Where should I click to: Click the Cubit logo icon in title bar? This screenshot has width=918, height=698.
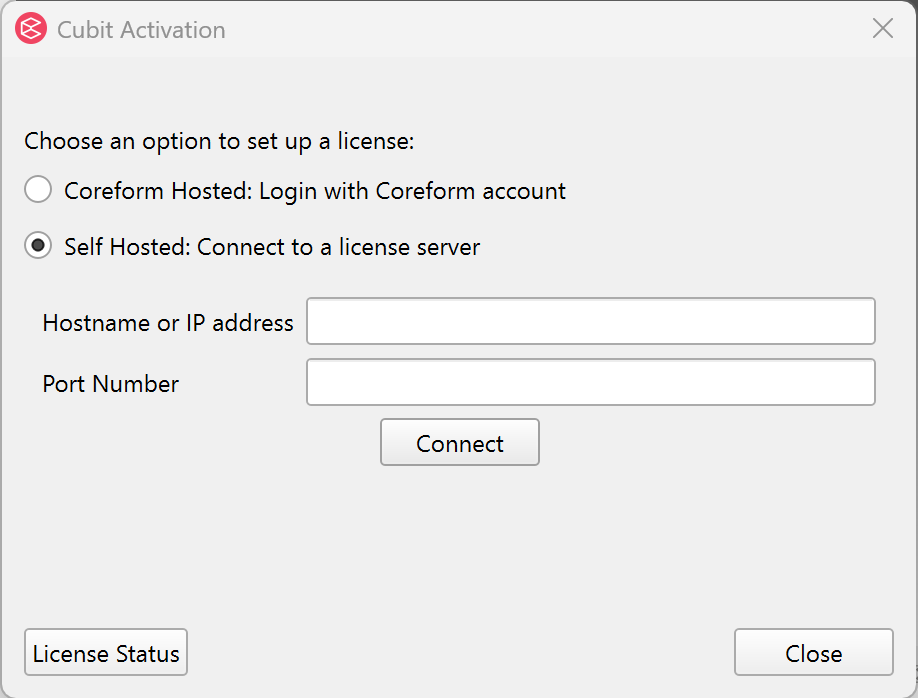pyautogui.click(x=31, y=28)
